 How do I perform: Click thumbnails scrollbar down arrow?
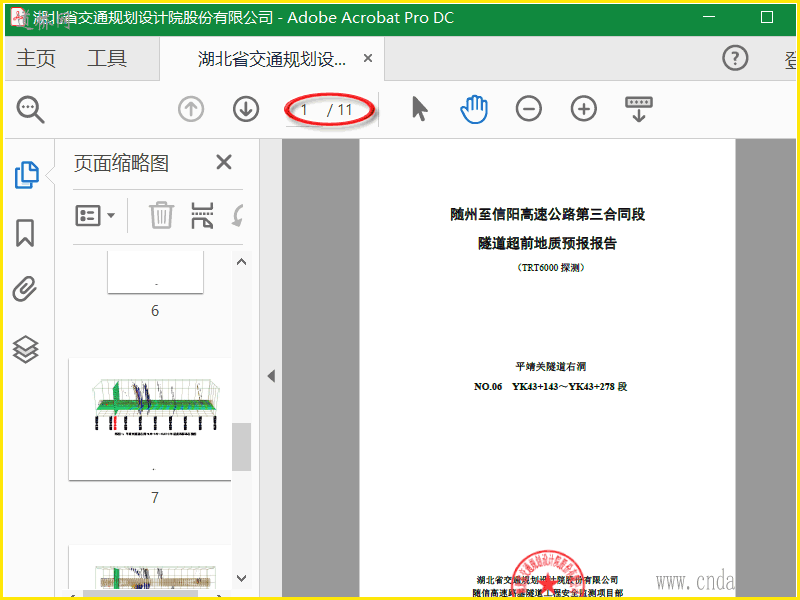tap(241, 578)
